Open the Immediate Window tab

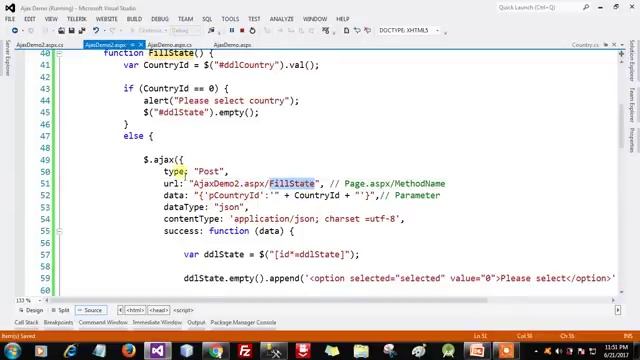click(157, 322)
